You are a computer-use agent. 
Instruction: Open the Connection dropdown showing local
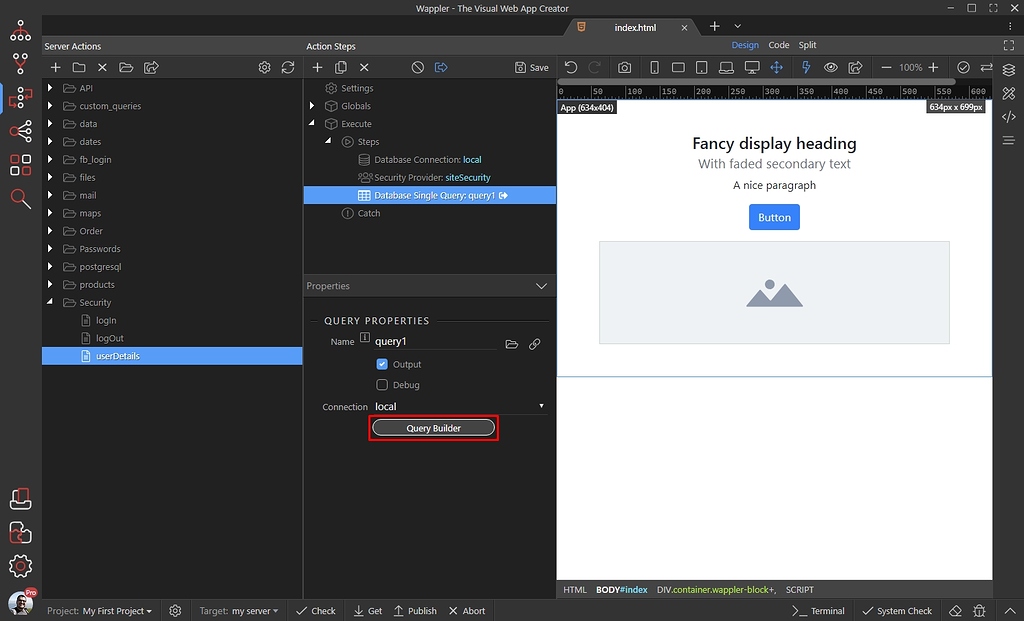540,406
